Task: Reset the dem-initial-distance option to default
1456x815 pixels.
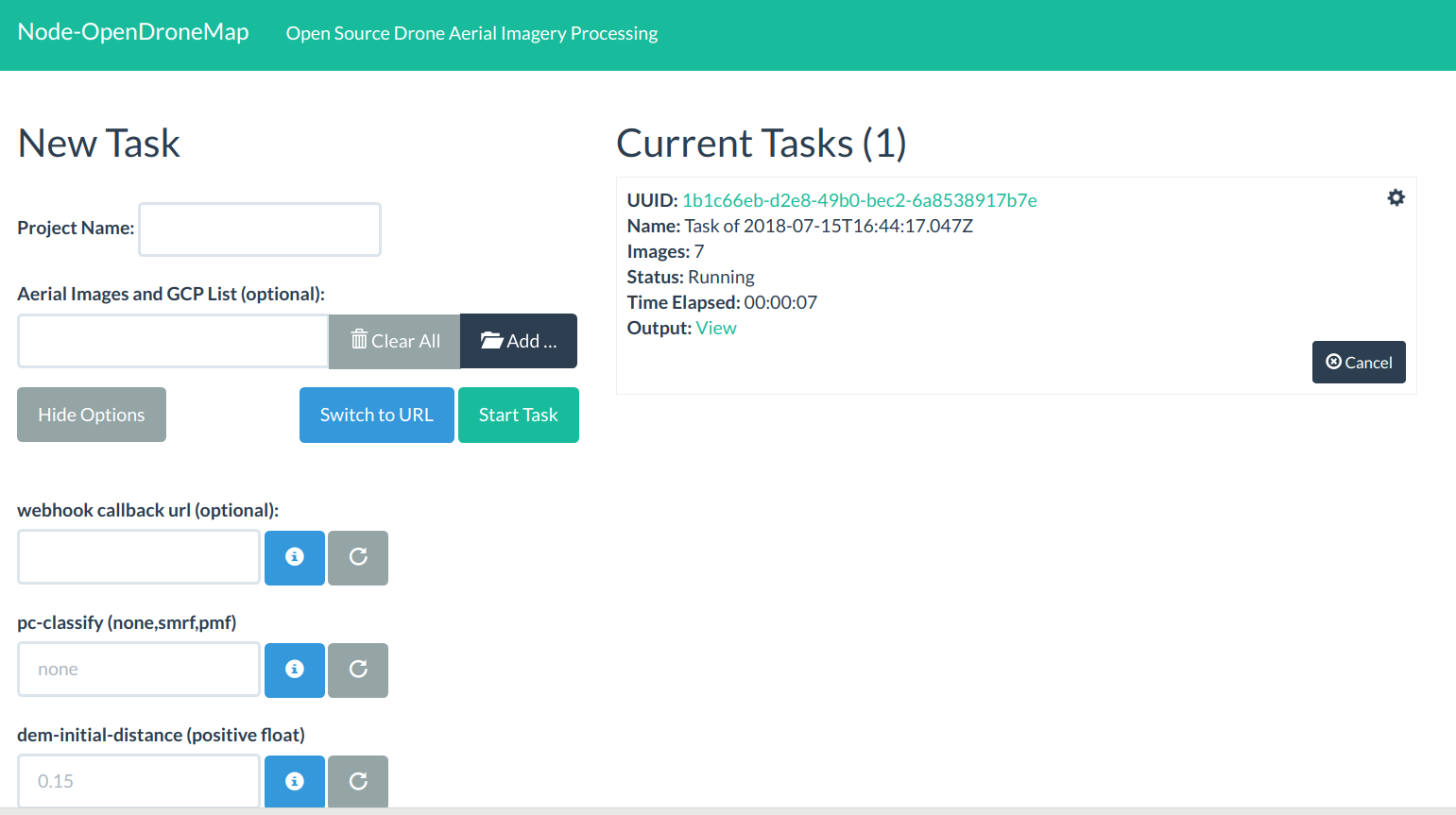Action: click(358, 782)
